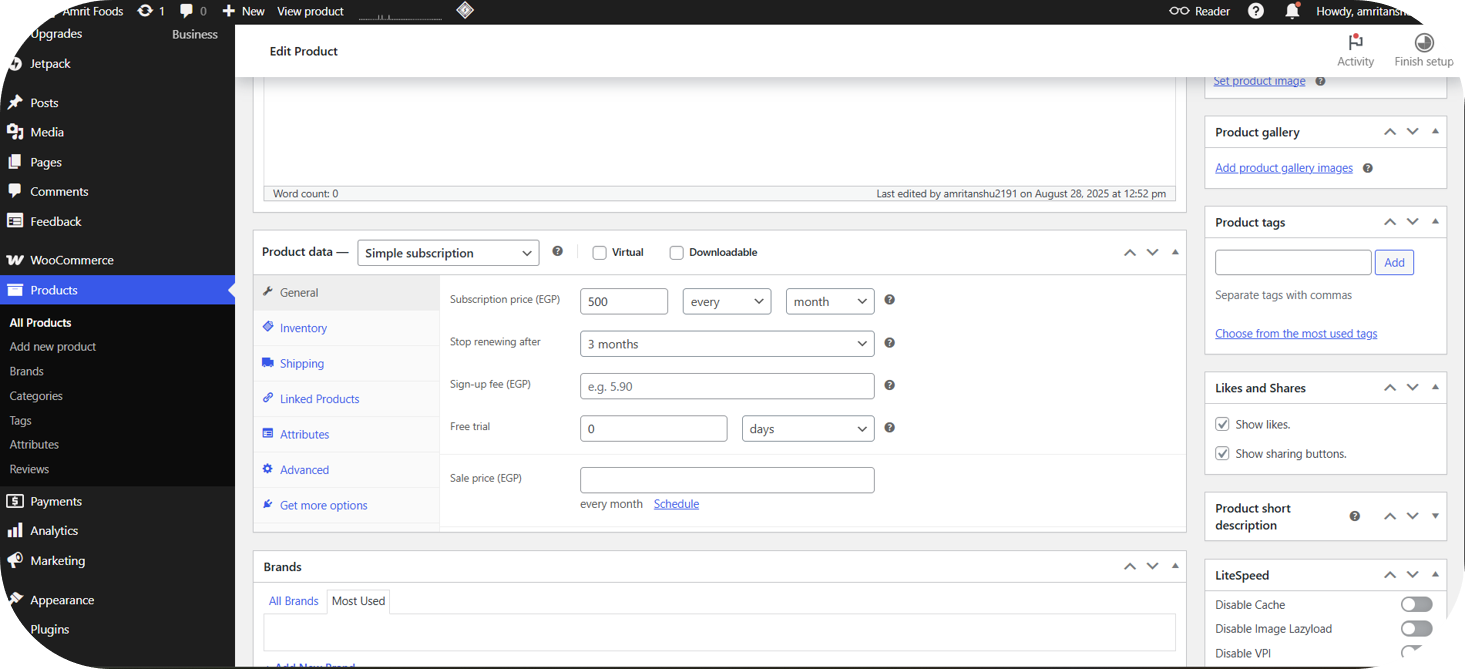Click help icon beside Subscription price
Viewport: 1465px width, 669px height.
click(889, 300)
